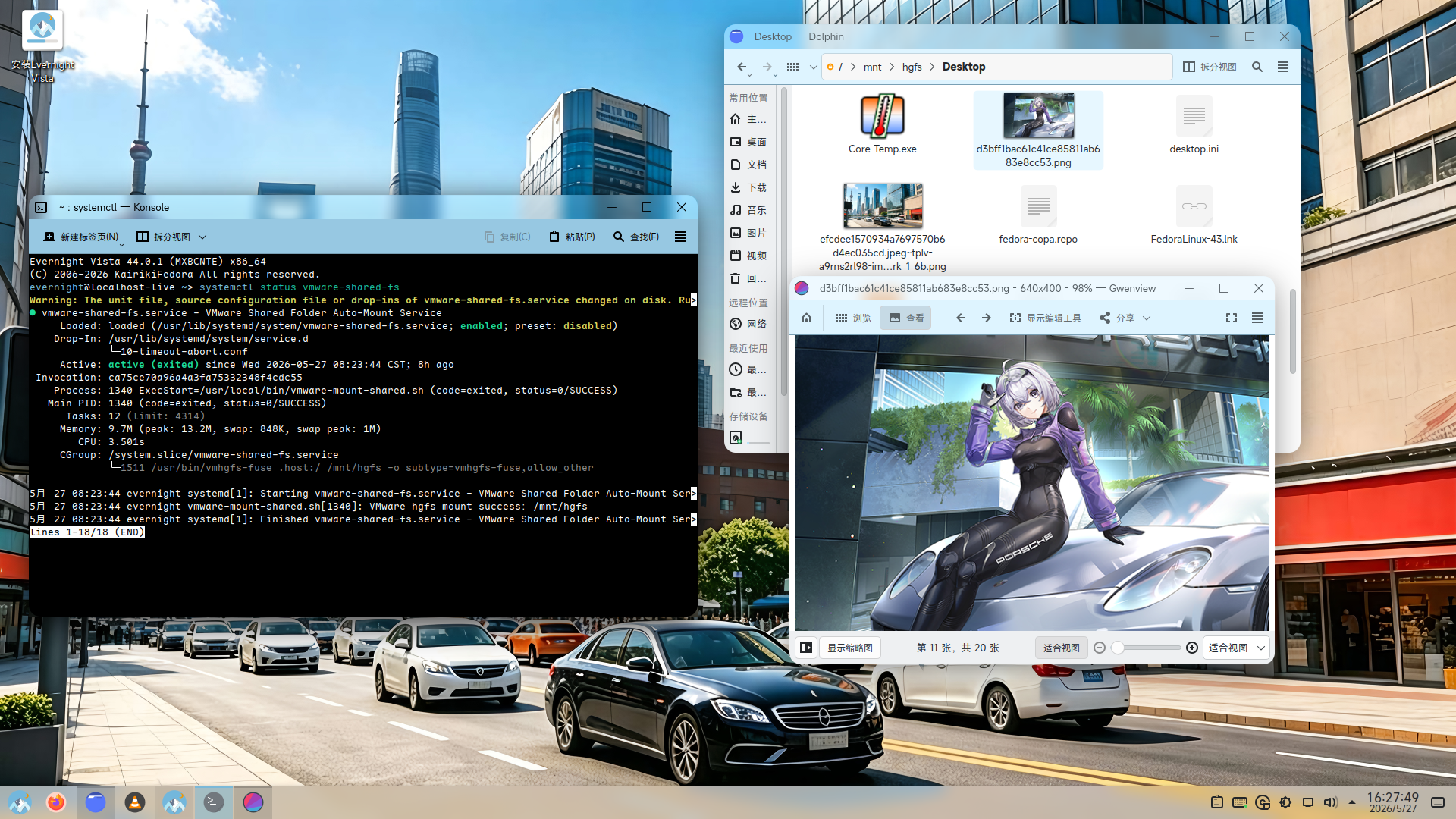Click the hgfs breadcrumb in Dolphin
The height and width of the screenshot is (819, 1456).
point(912,67)
